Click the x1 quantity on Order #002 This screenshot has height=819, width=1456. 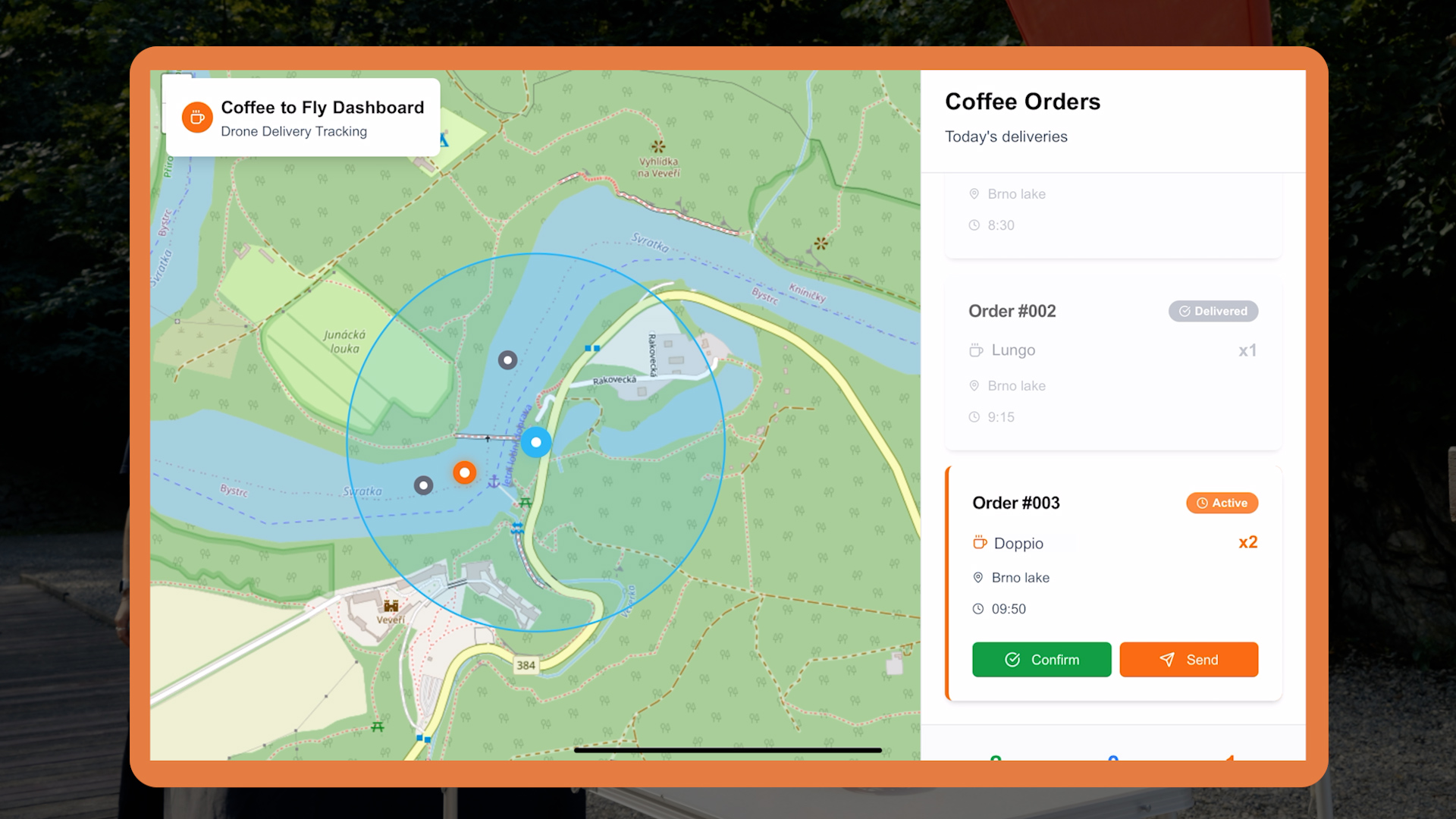pyautogui.click(x=1247, y=350)
